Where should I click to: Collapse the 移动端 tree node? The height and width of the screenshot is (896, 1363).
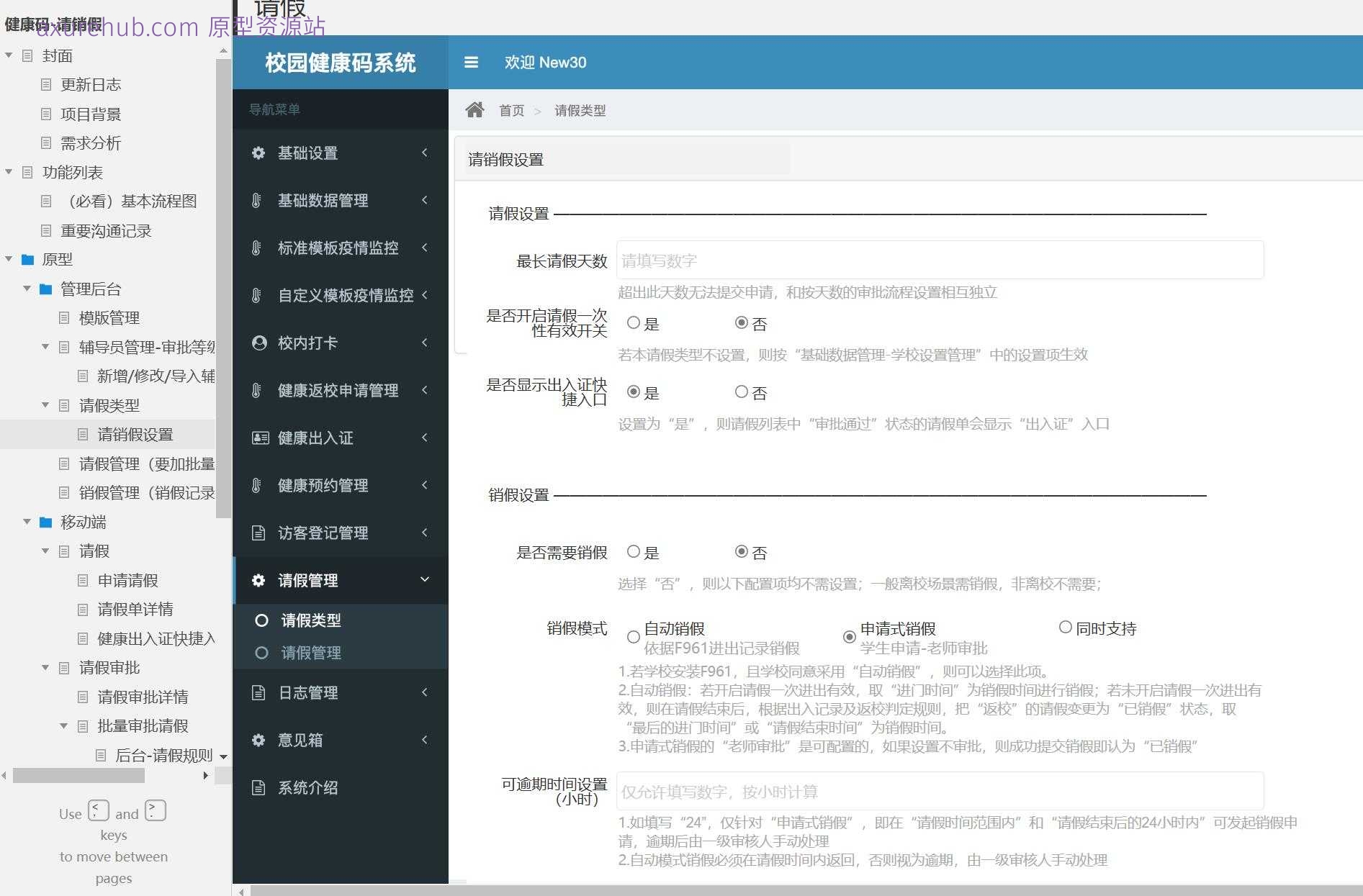pyautogui.click(x=27, y=522)
